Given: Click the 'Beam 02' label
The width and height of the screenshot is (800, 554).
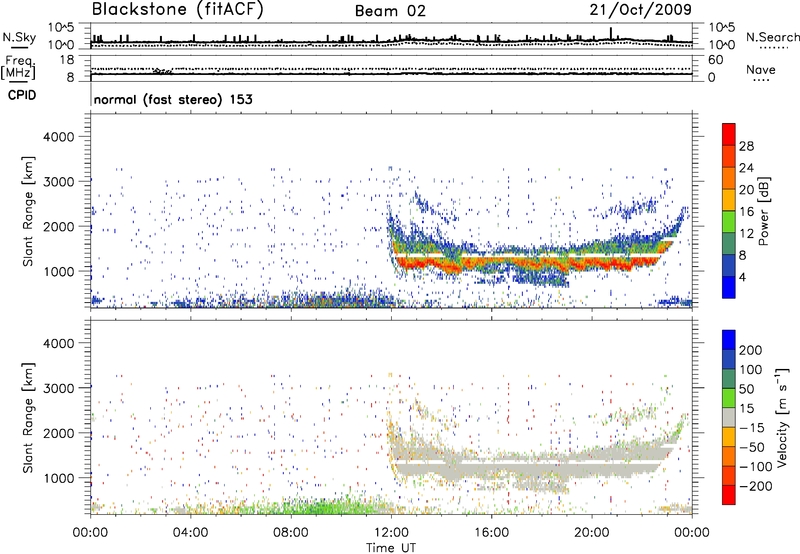Looking at the screenshot, I should click(390, 11).
